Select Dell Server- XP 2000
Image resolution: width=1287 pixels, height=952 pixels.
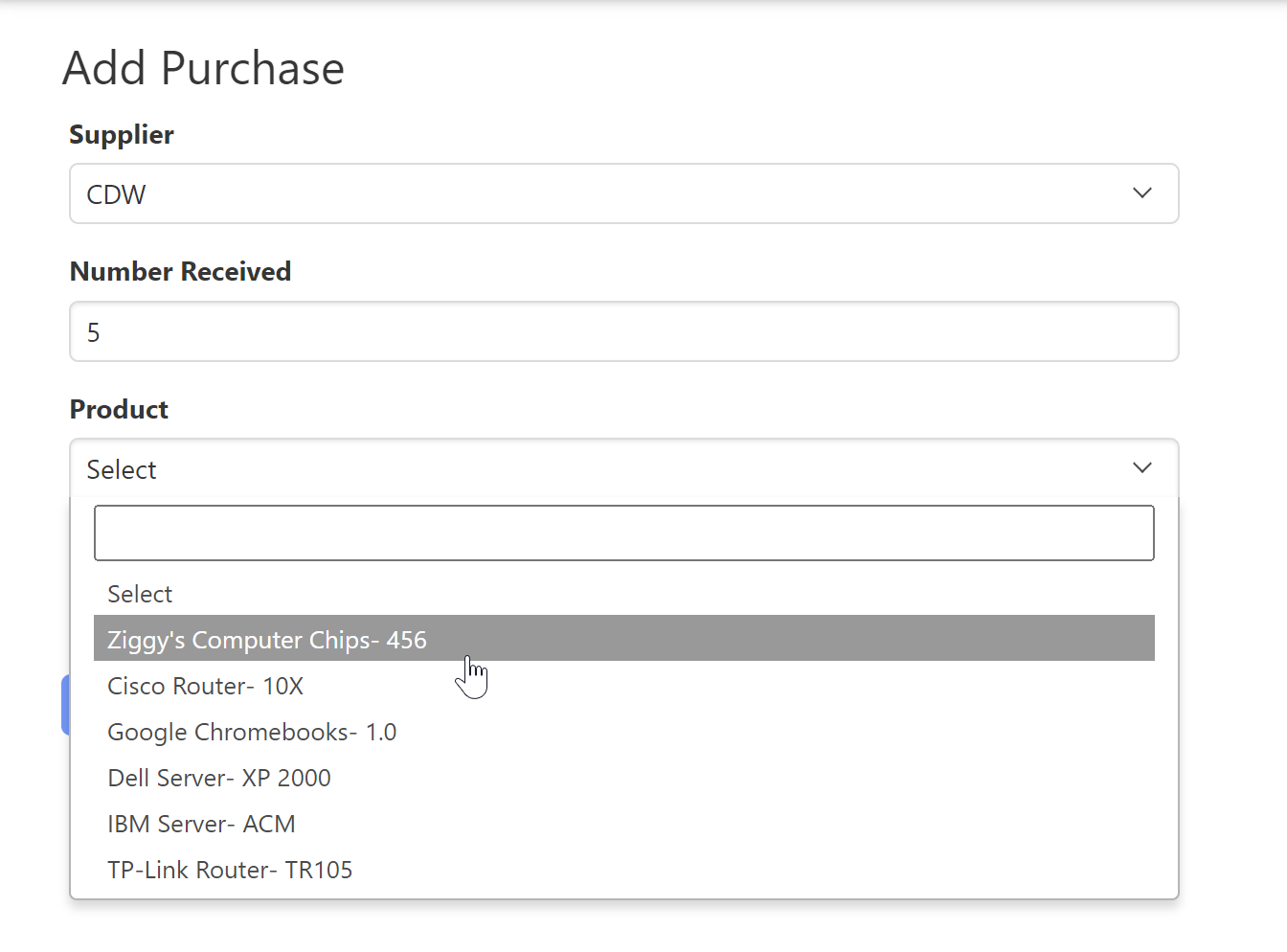[219, 778]
